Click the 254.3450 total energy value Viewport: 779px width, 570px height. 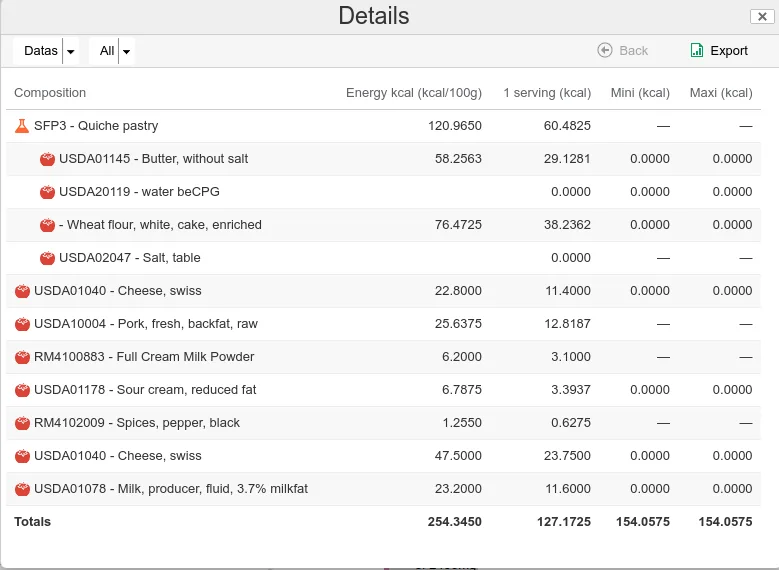pyautogui.click(x=455, y=522)
